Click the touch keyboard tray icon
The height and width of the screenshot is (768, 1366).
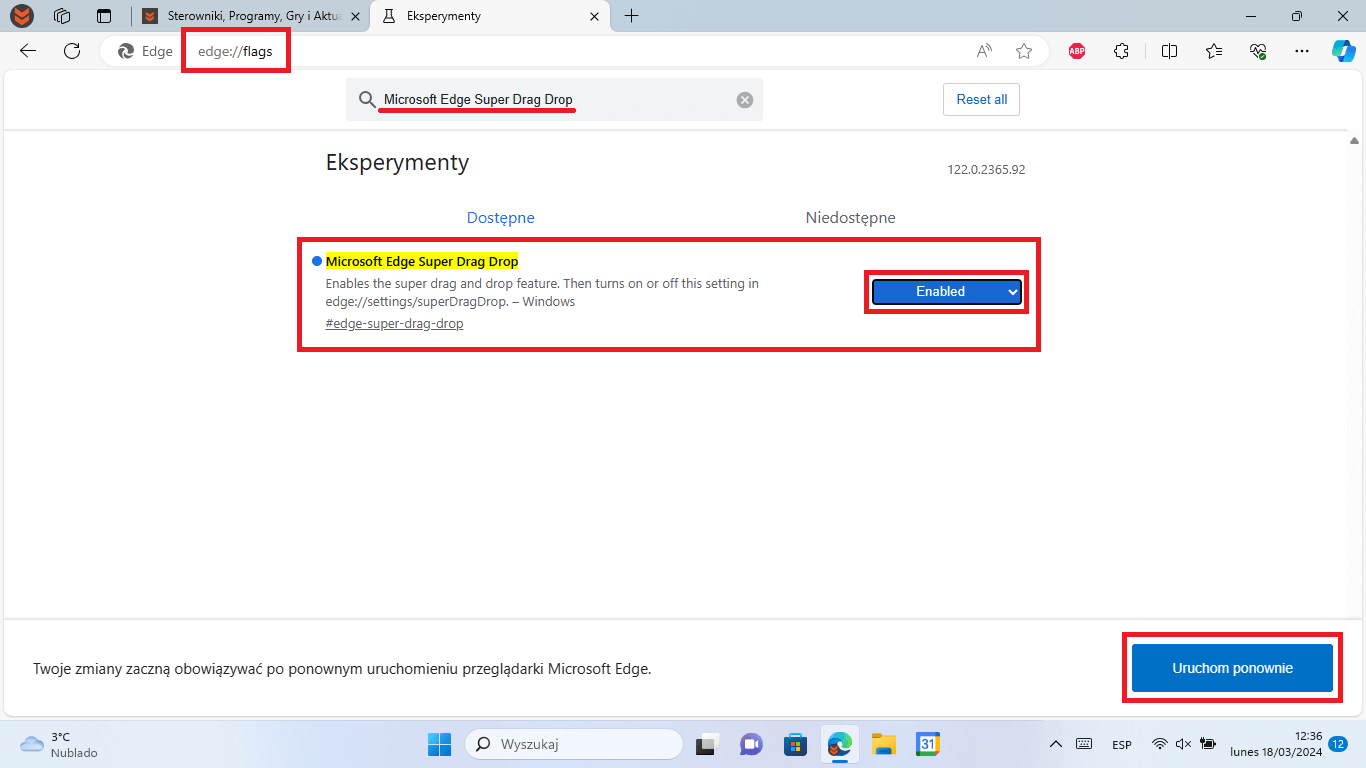click(x=1084, y=744)
